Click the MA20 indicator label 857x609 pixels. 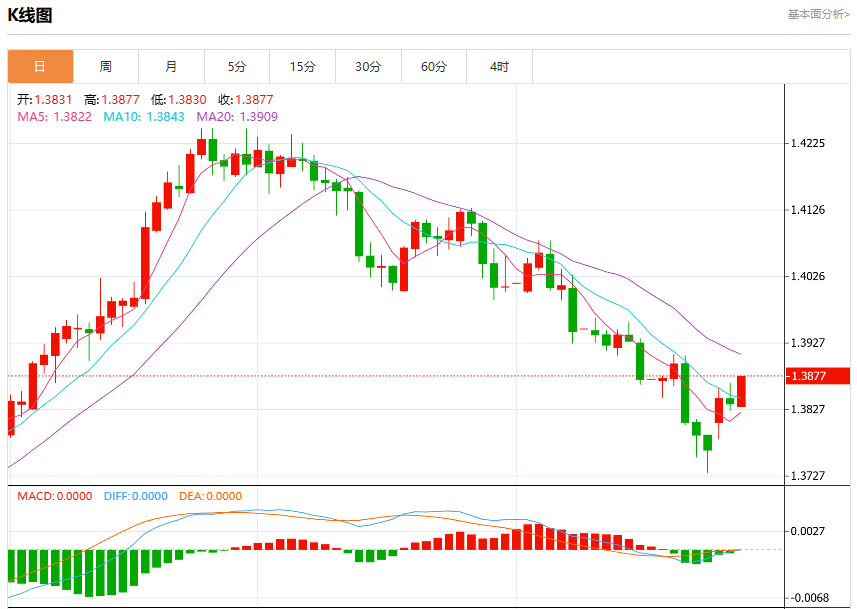tap(237, 116)
